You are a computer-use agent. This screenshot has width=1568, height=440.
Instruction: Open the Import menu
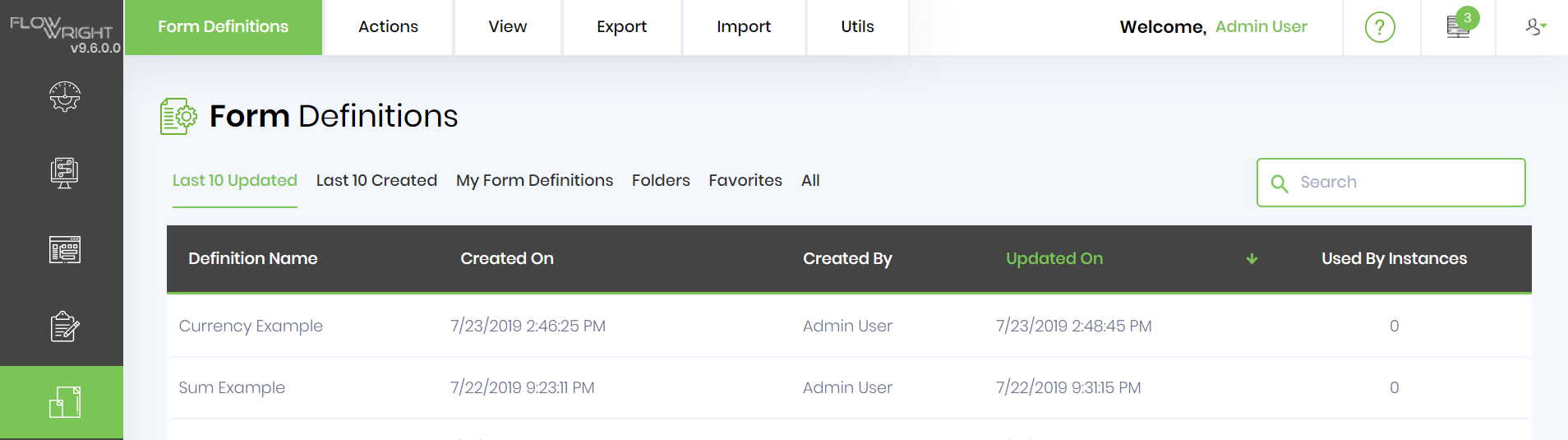coord(743,27)
